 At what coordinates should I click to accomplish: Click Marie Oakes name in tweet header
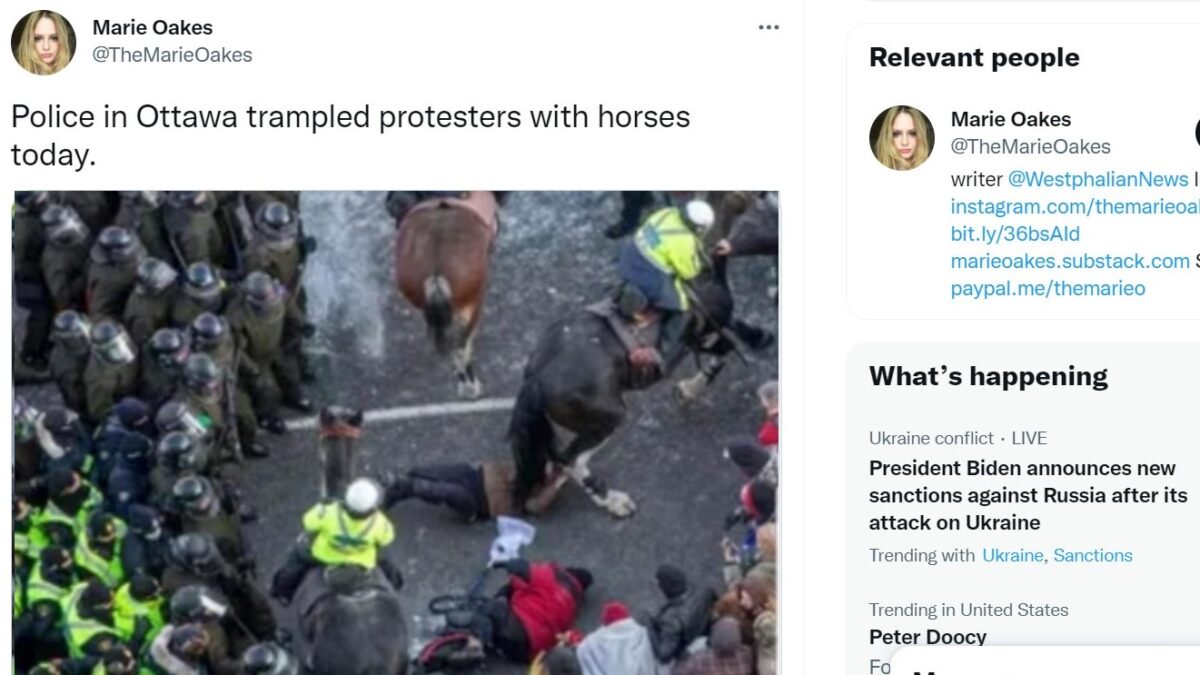(152, 27)
